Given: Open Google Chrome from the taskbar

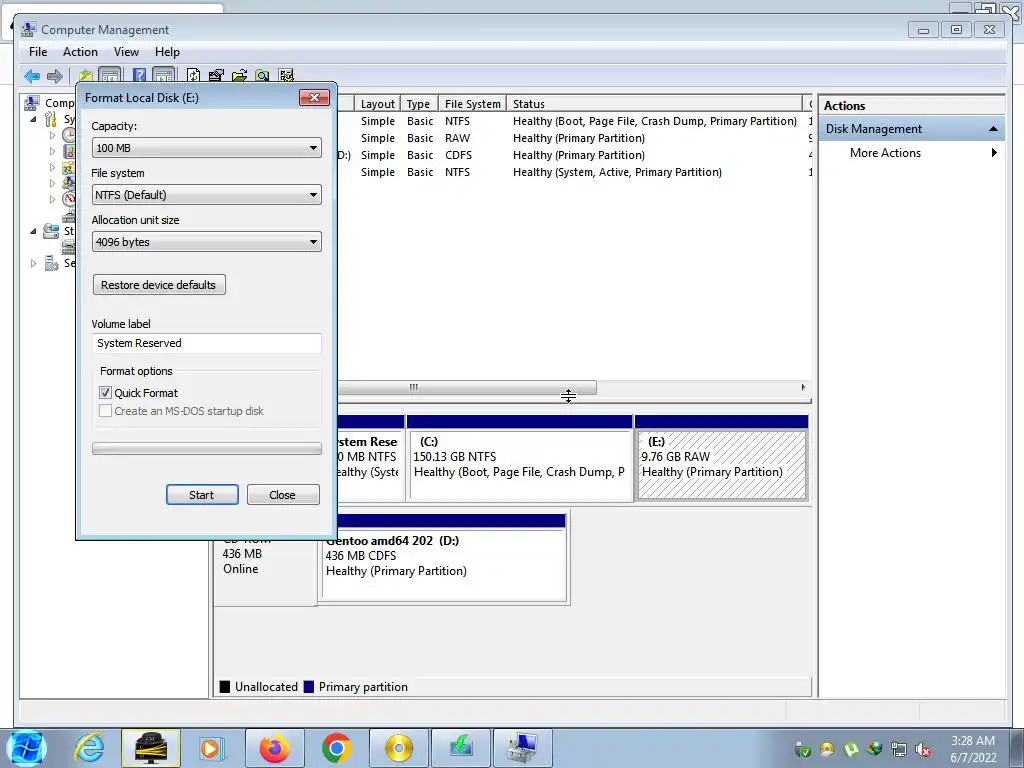Looking at the screenshot, I should coord(336,748).
